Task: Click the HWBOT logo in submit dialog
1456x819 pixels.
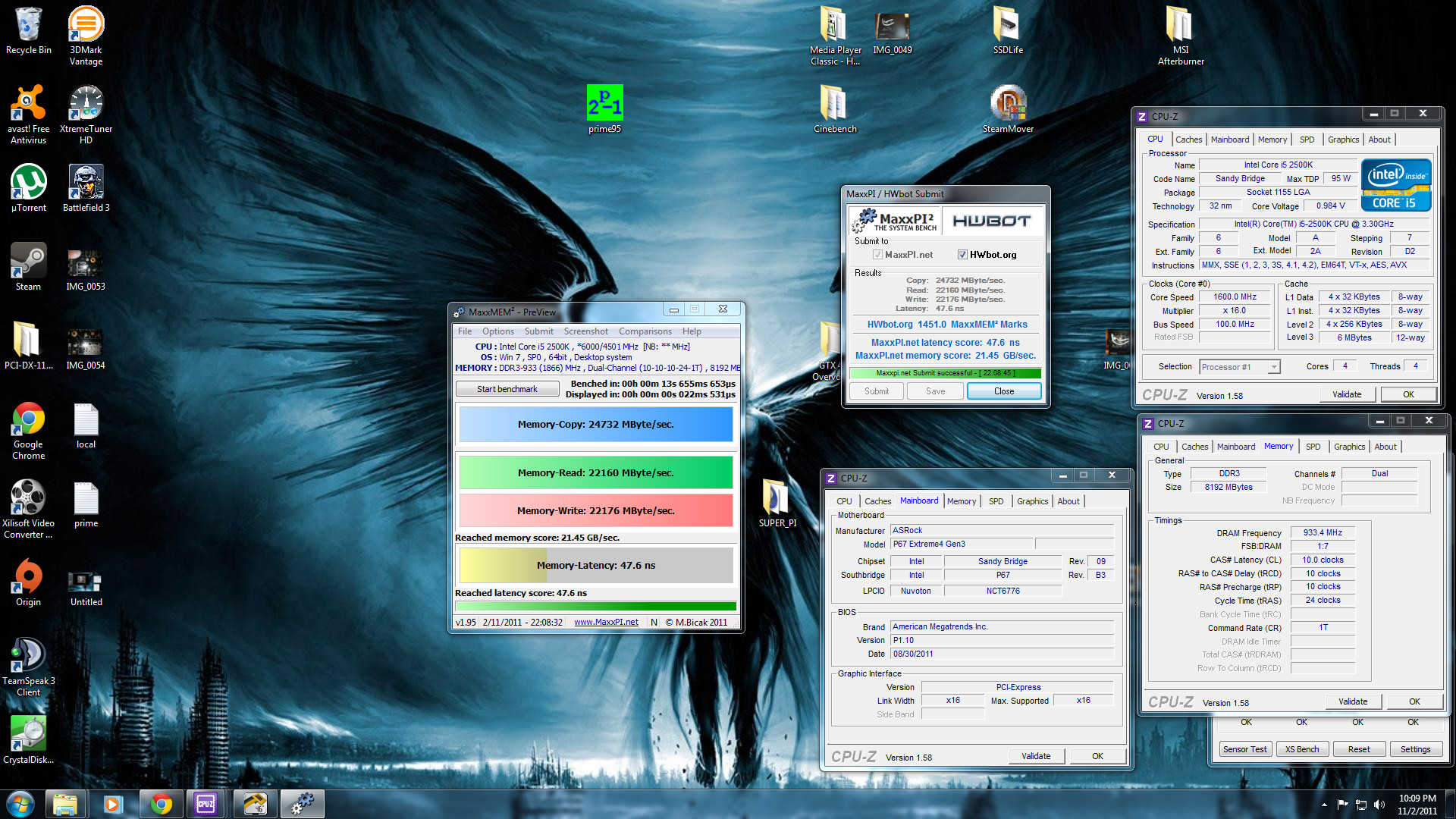Action: (992, 221)
